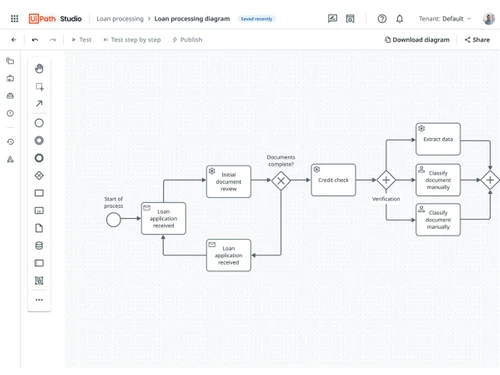Add a data object page shape
500x375 pixels.
39,228
